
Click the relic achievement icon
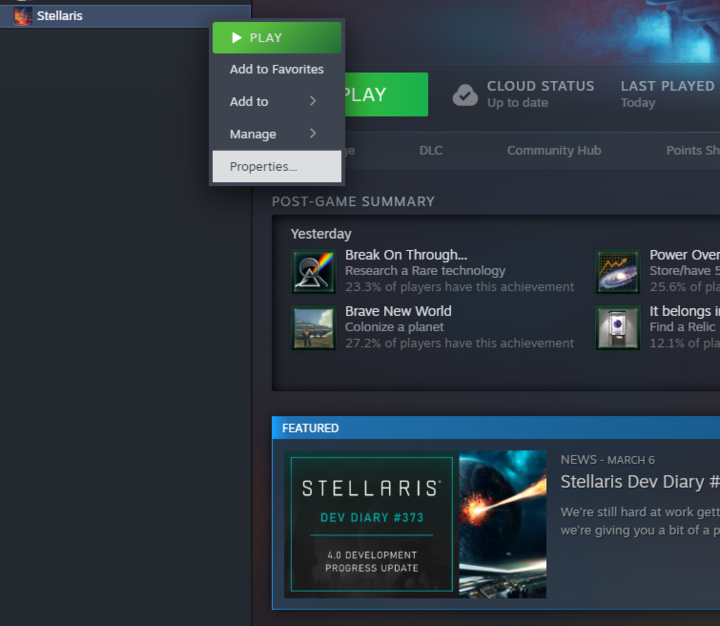617,328
